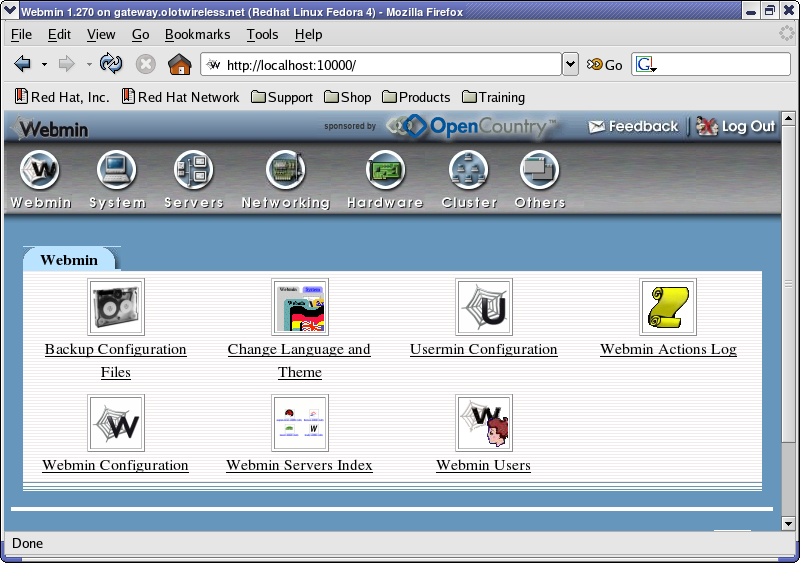Open the Forward history dropdown arrow
This screenshot has width=800, height=563.
(x=89, y=65)
